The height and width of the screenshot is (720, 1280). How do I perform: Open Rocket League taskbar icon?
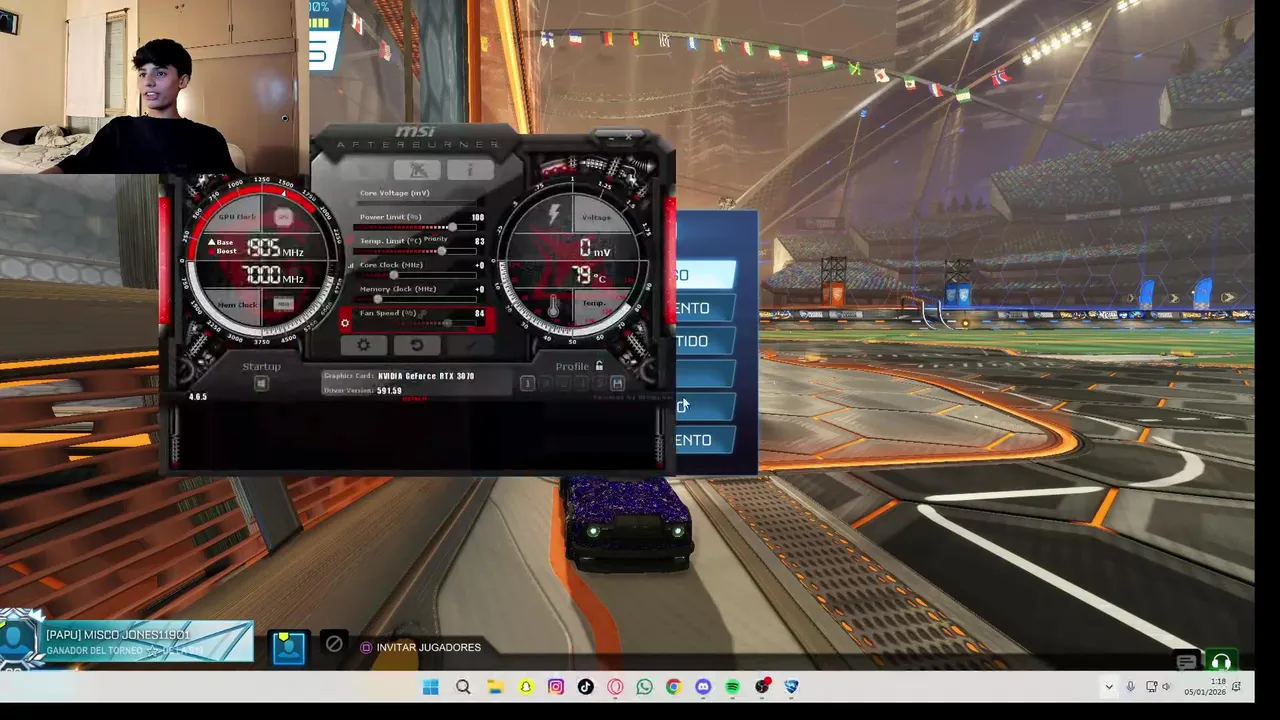(791, 687)
